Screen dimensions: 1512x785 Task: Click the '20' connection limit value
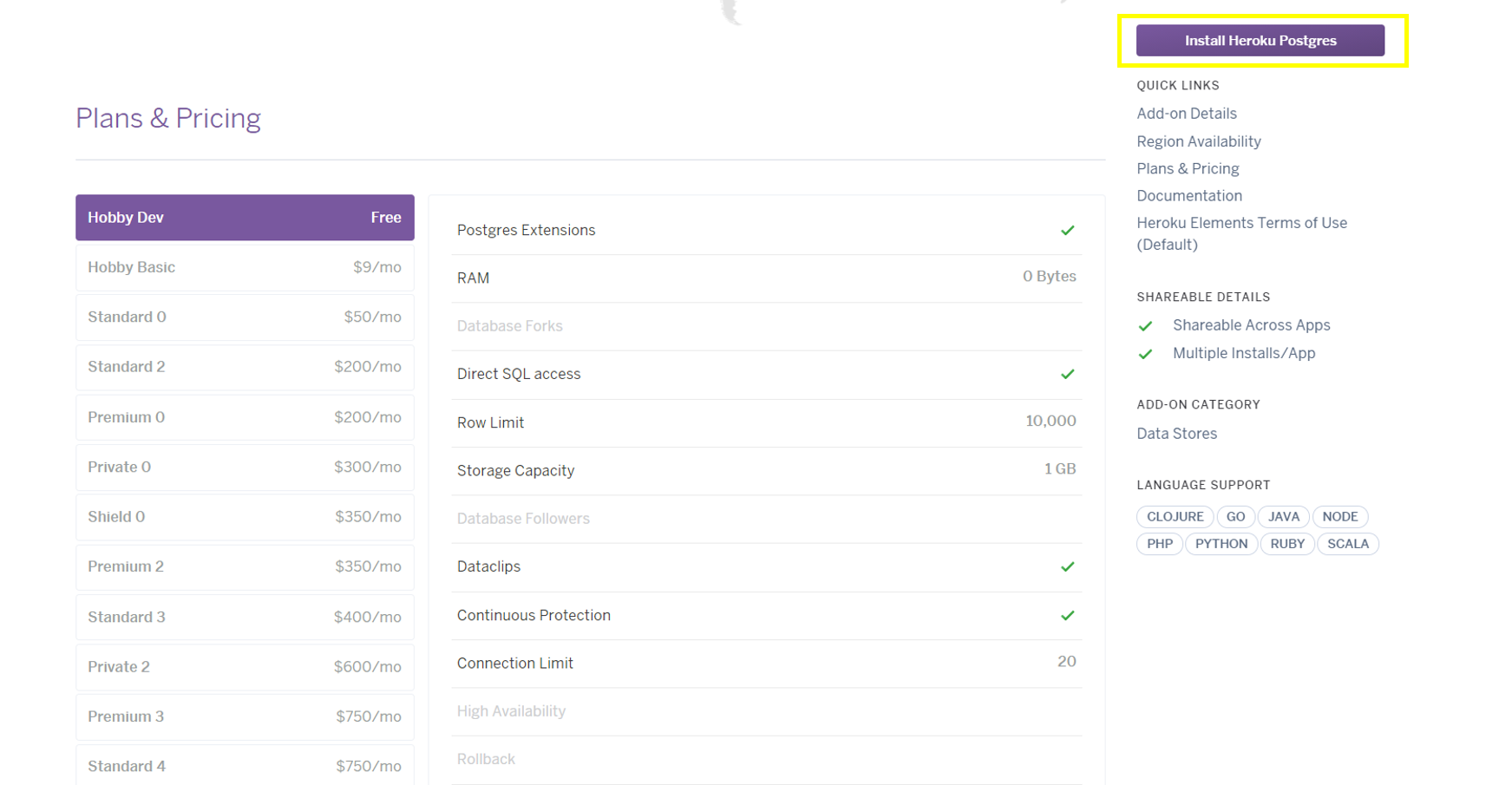click(x=1066, y=662)
